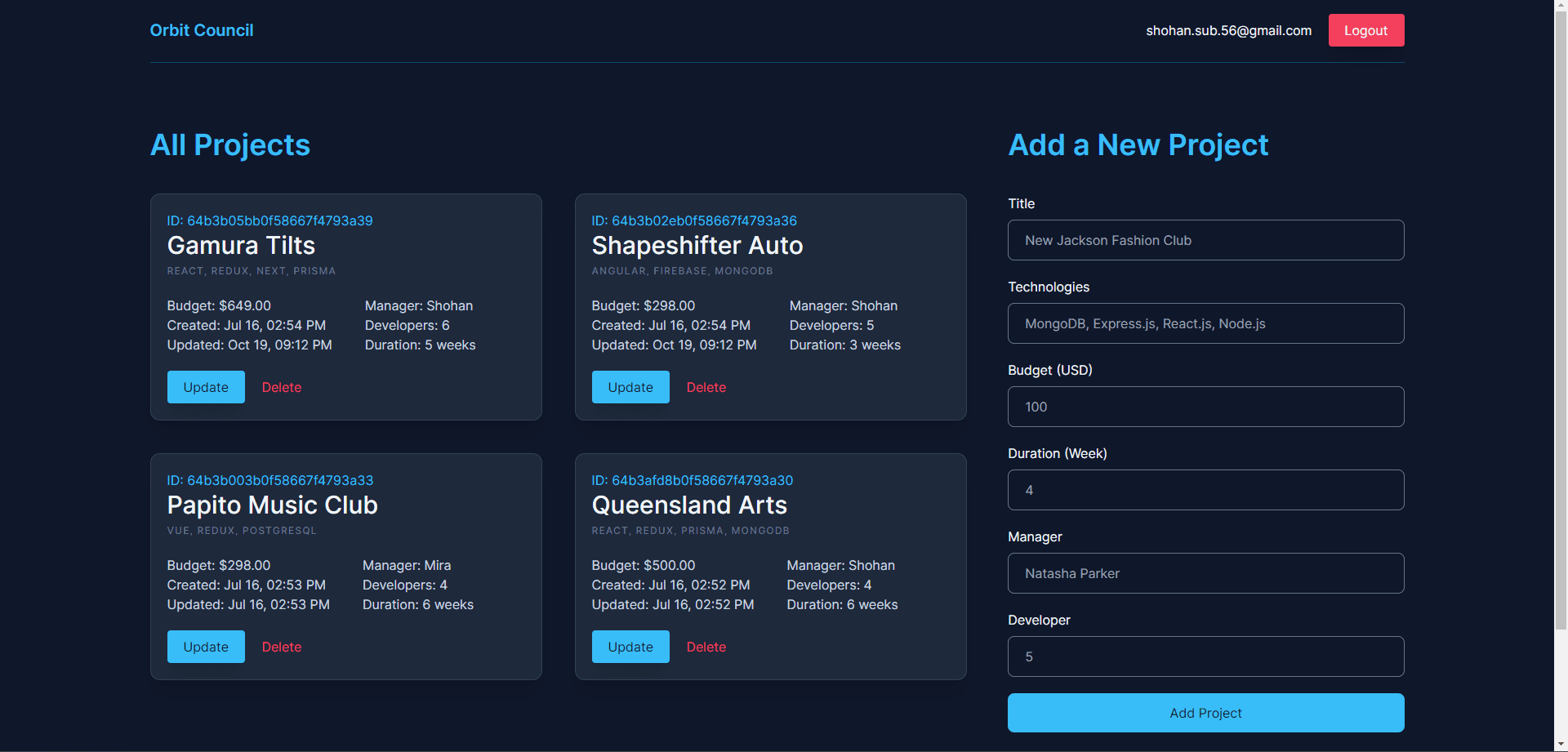
Task: Delete the Shapeshifter Auto project
Action: [x=706, y=387]
